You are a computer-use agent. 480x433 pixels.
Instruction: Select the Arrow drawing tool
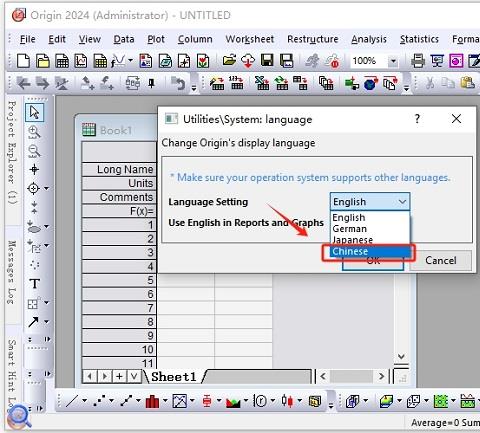(x=33, y=322)
